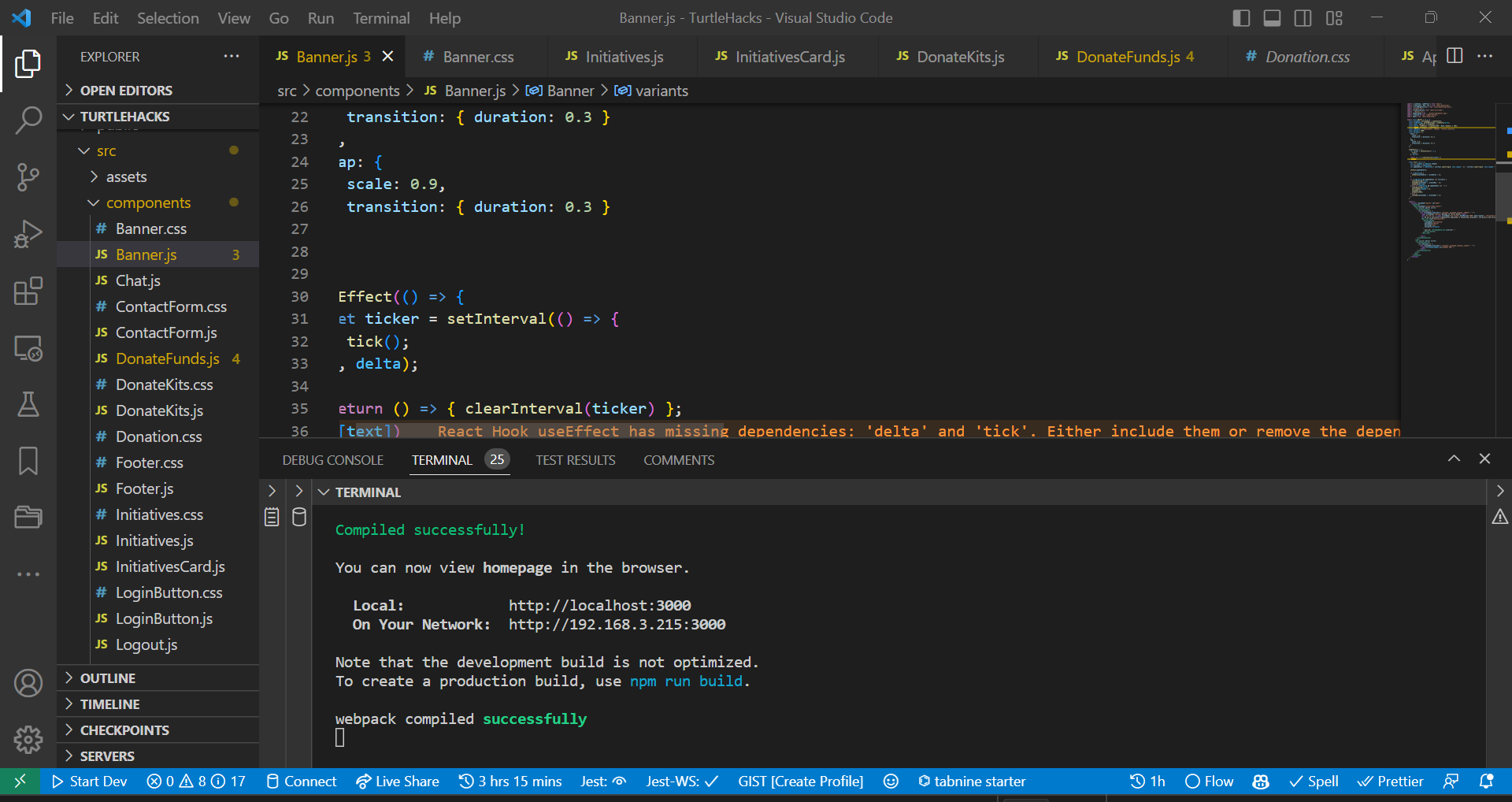Click the Manage gear icon

[x=28, y=739]
